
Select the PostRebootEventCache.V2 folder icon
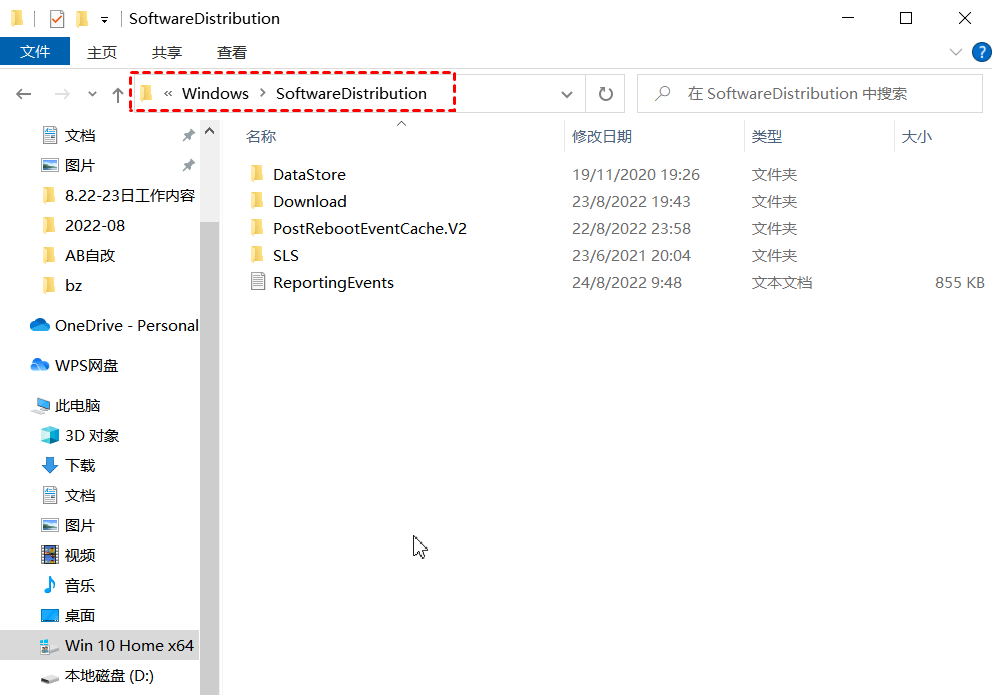tap(257, 228)
